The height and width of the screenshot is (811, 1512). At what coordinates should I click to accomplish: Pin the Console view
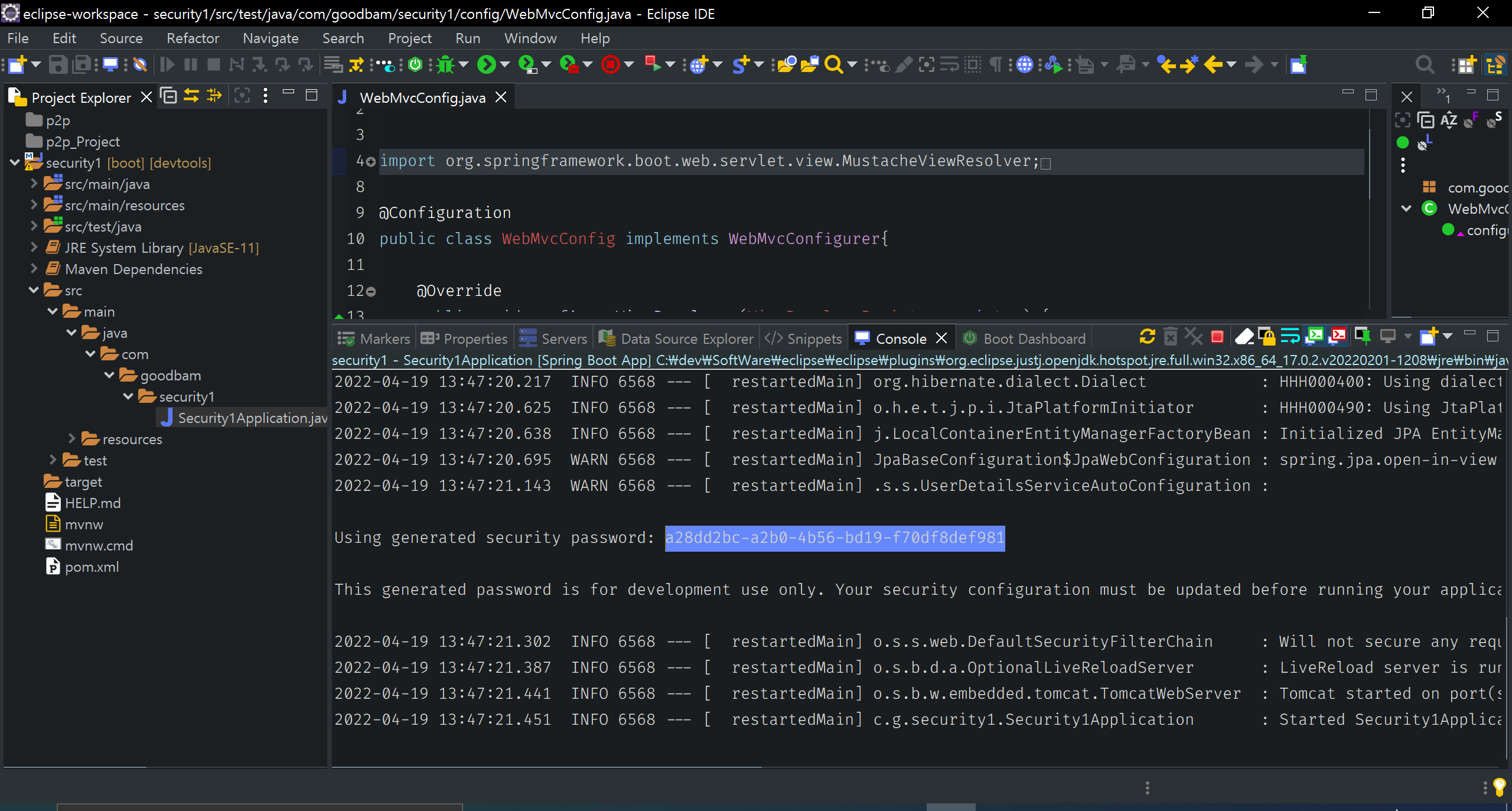click(x=1363, y=337)
